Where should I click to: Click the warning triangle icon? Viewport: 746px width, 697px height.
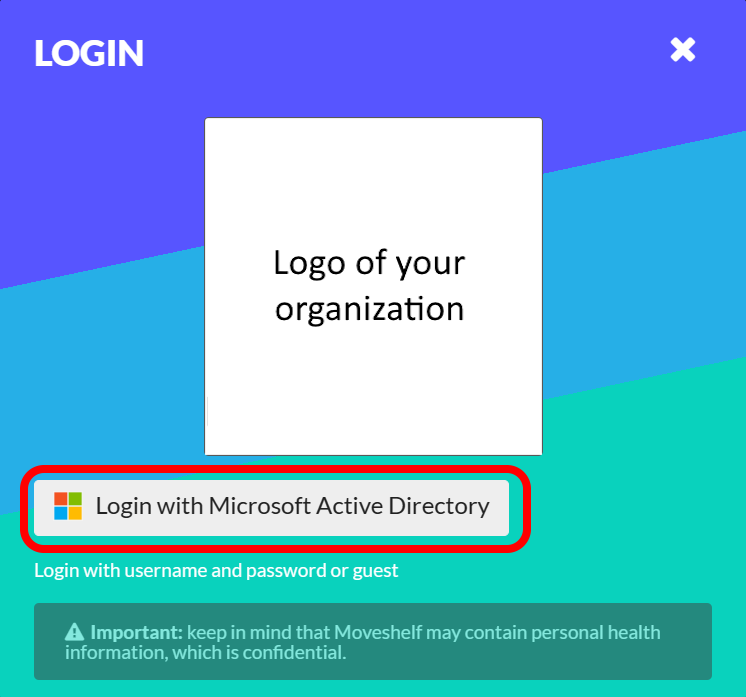[74, 632]
